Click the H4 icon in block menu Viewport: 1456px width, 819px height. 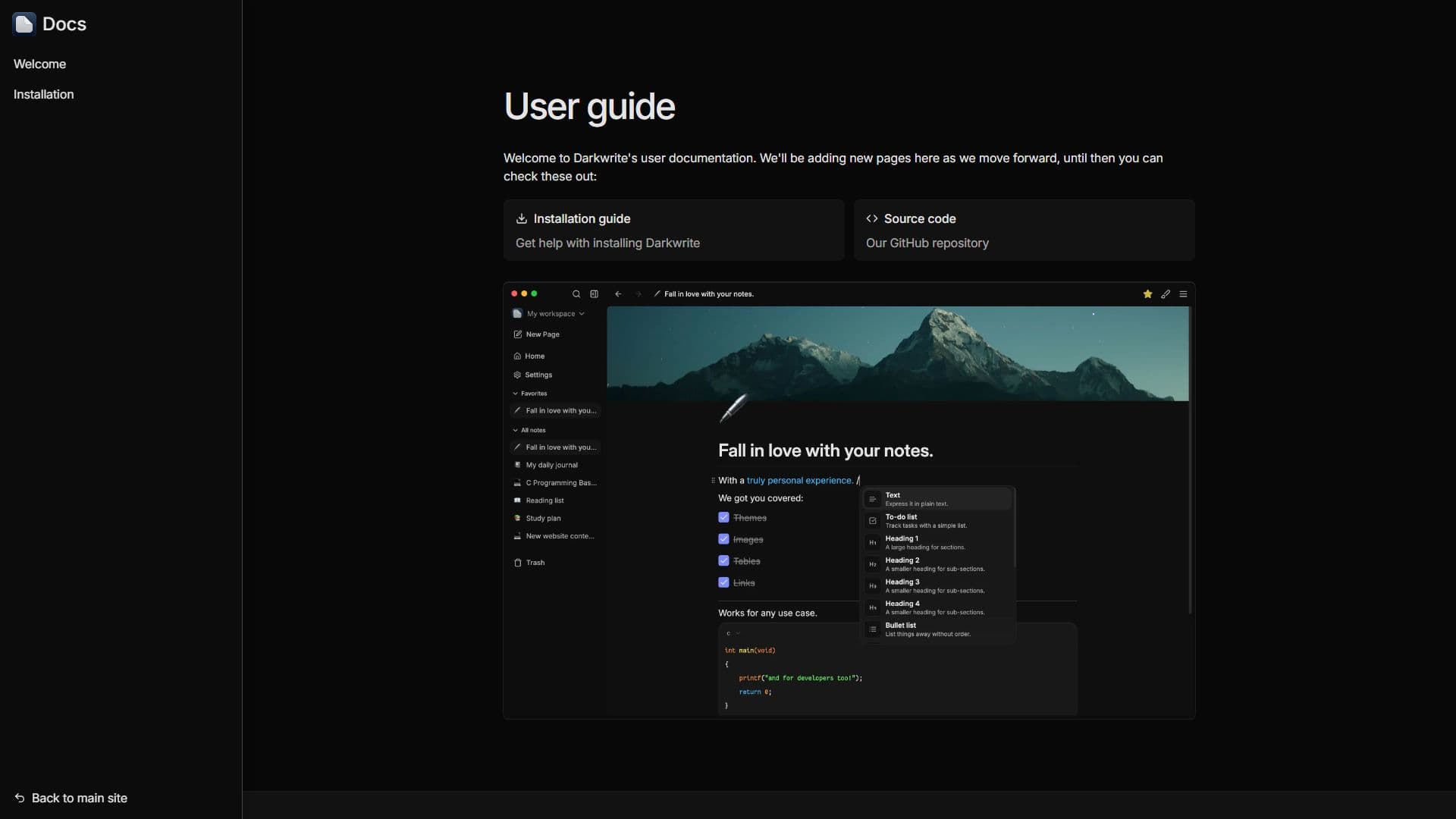872,608
